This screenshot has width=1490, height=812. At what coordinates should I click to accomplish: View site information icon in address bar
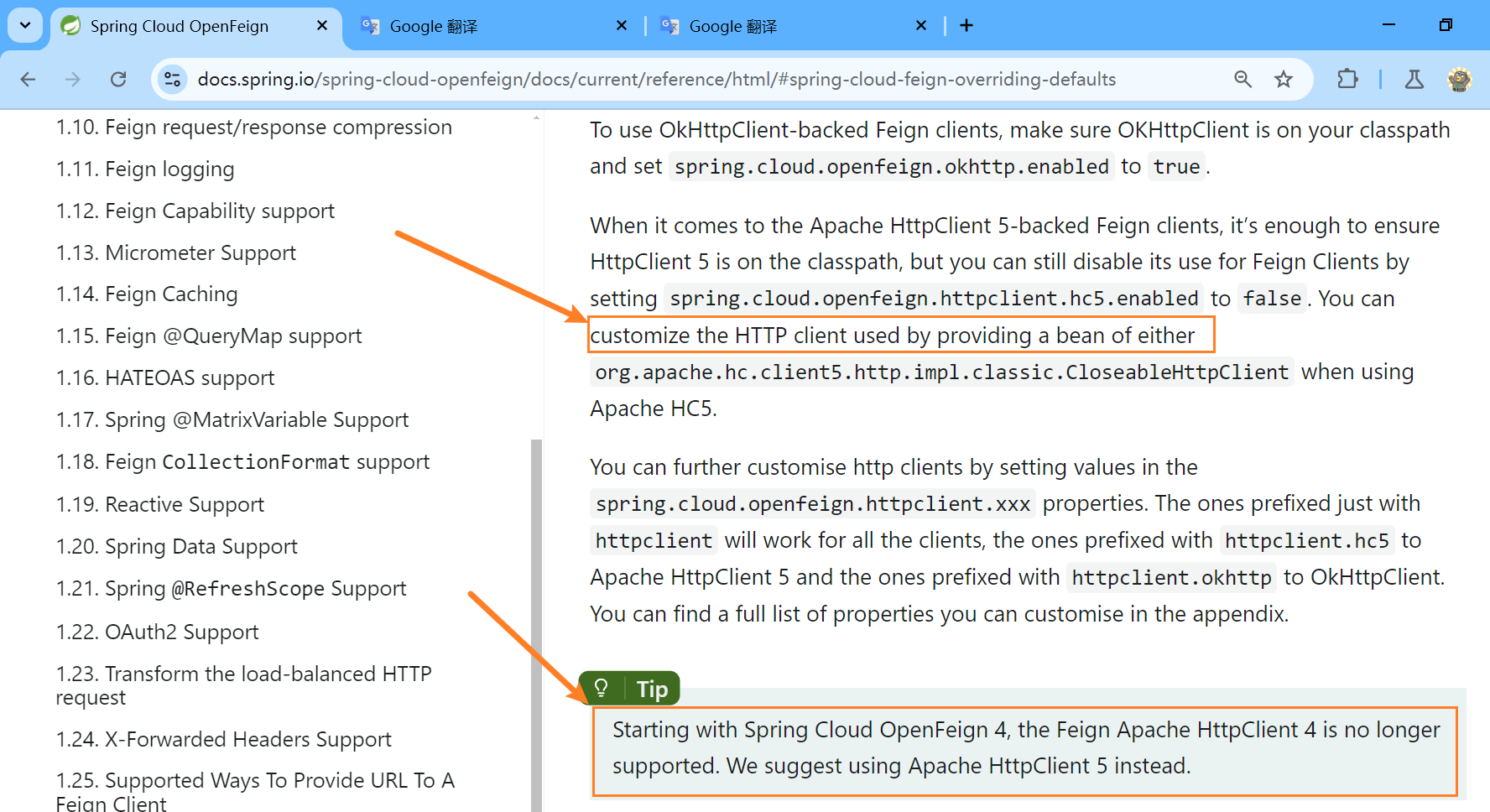pos(172,80)
